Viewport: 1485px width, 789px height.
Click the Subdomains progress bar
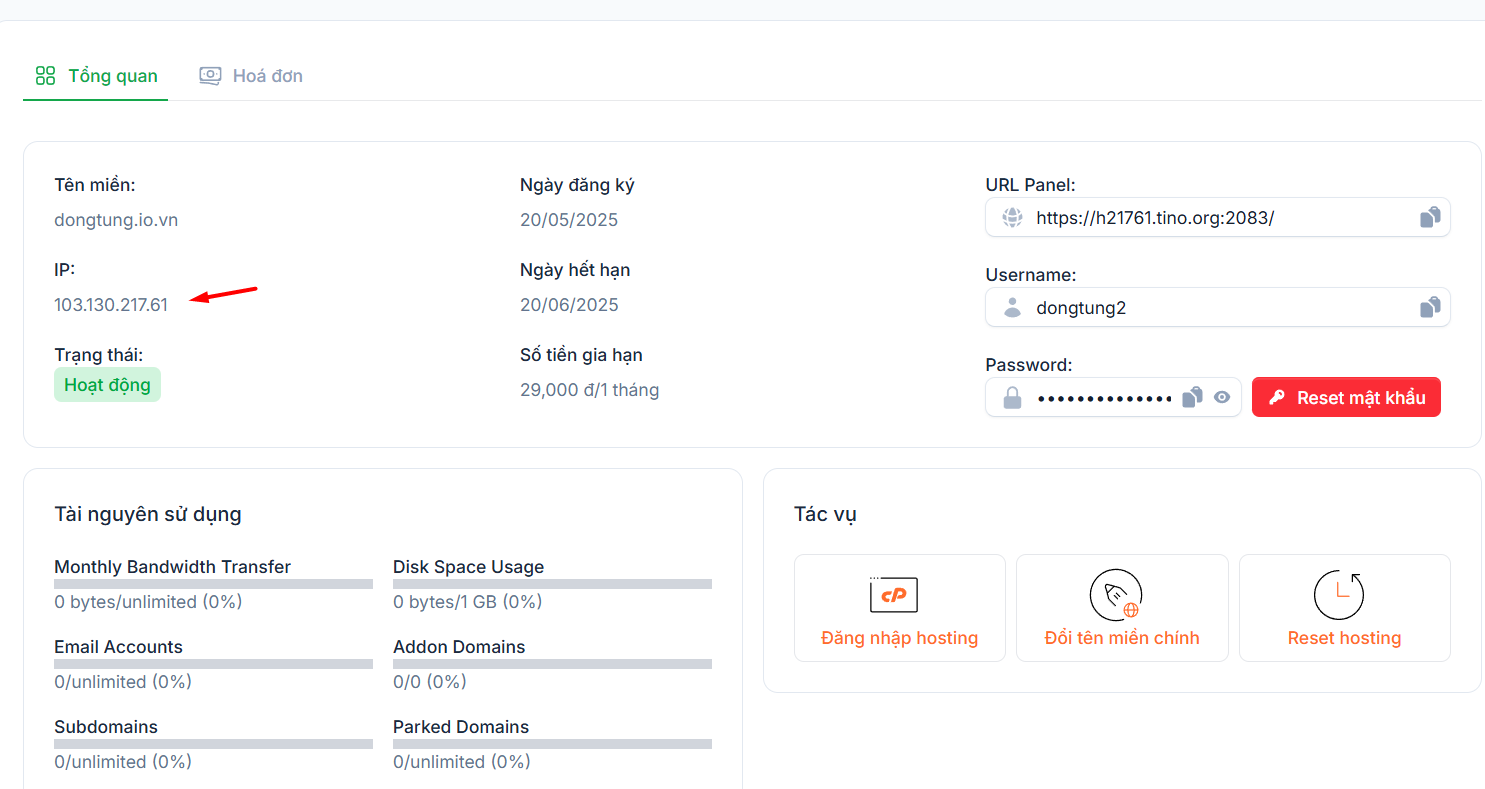(213, 744)
